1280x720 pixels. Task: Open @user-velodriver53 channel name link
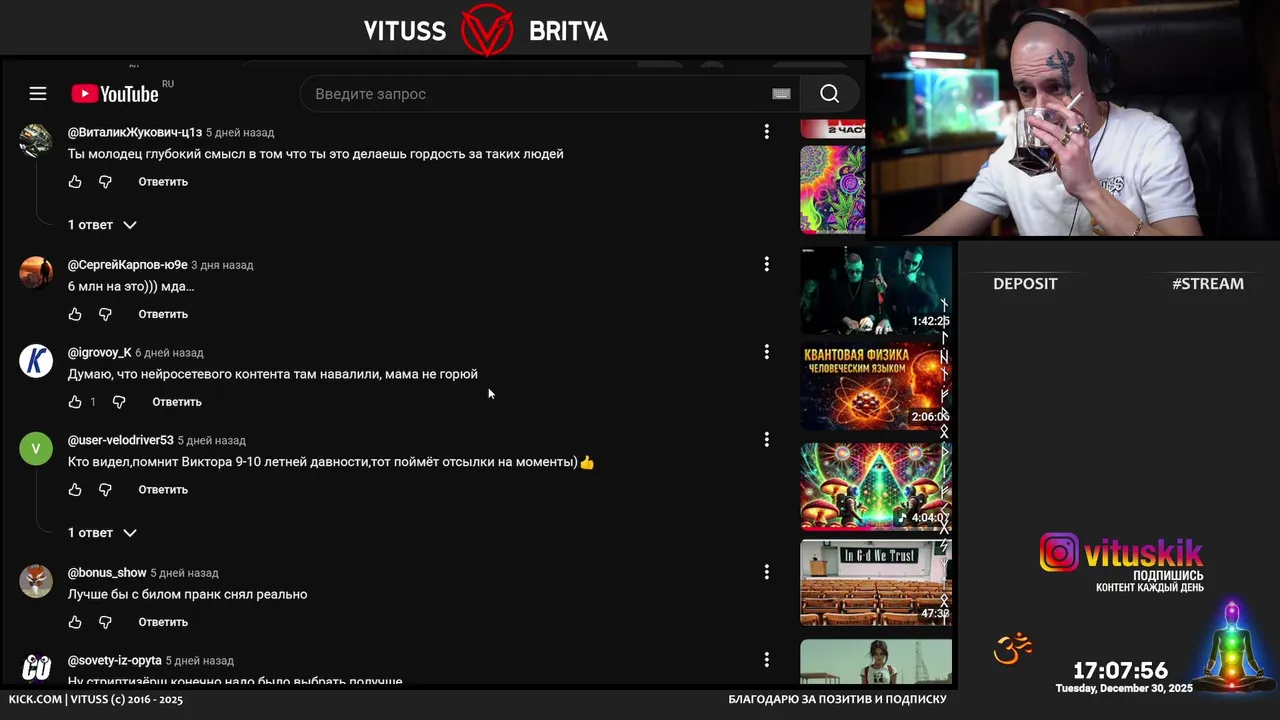point(121,441)
